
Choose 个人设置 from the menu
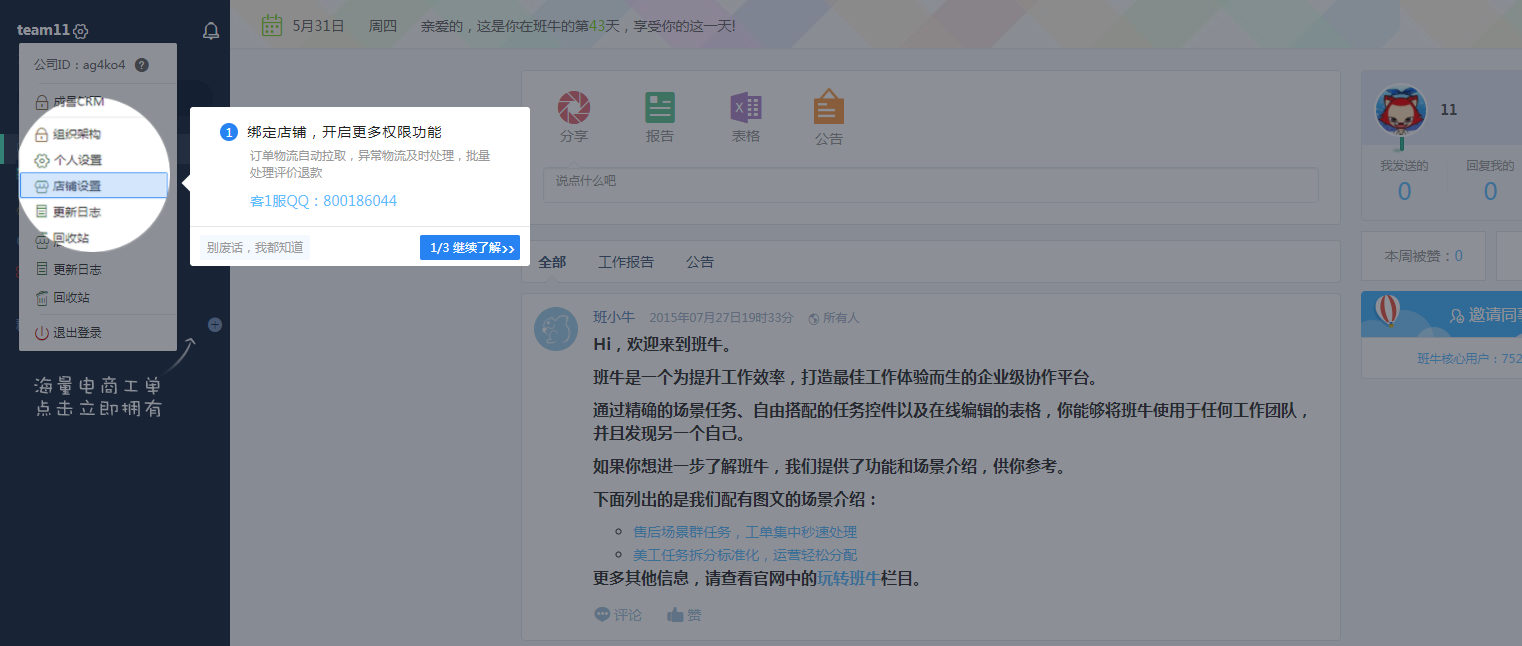[77, 160]
